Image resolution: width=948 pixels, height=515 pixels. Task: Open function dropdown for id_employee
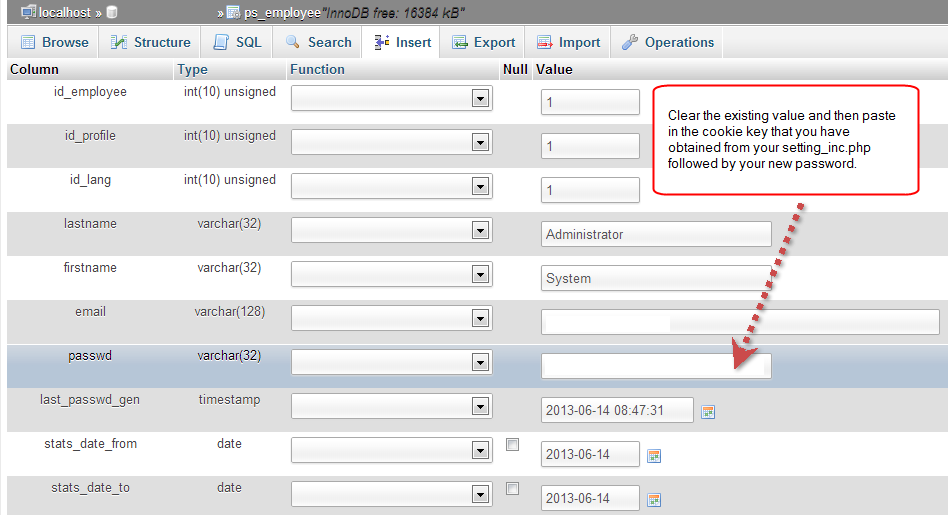coord(392,99)
